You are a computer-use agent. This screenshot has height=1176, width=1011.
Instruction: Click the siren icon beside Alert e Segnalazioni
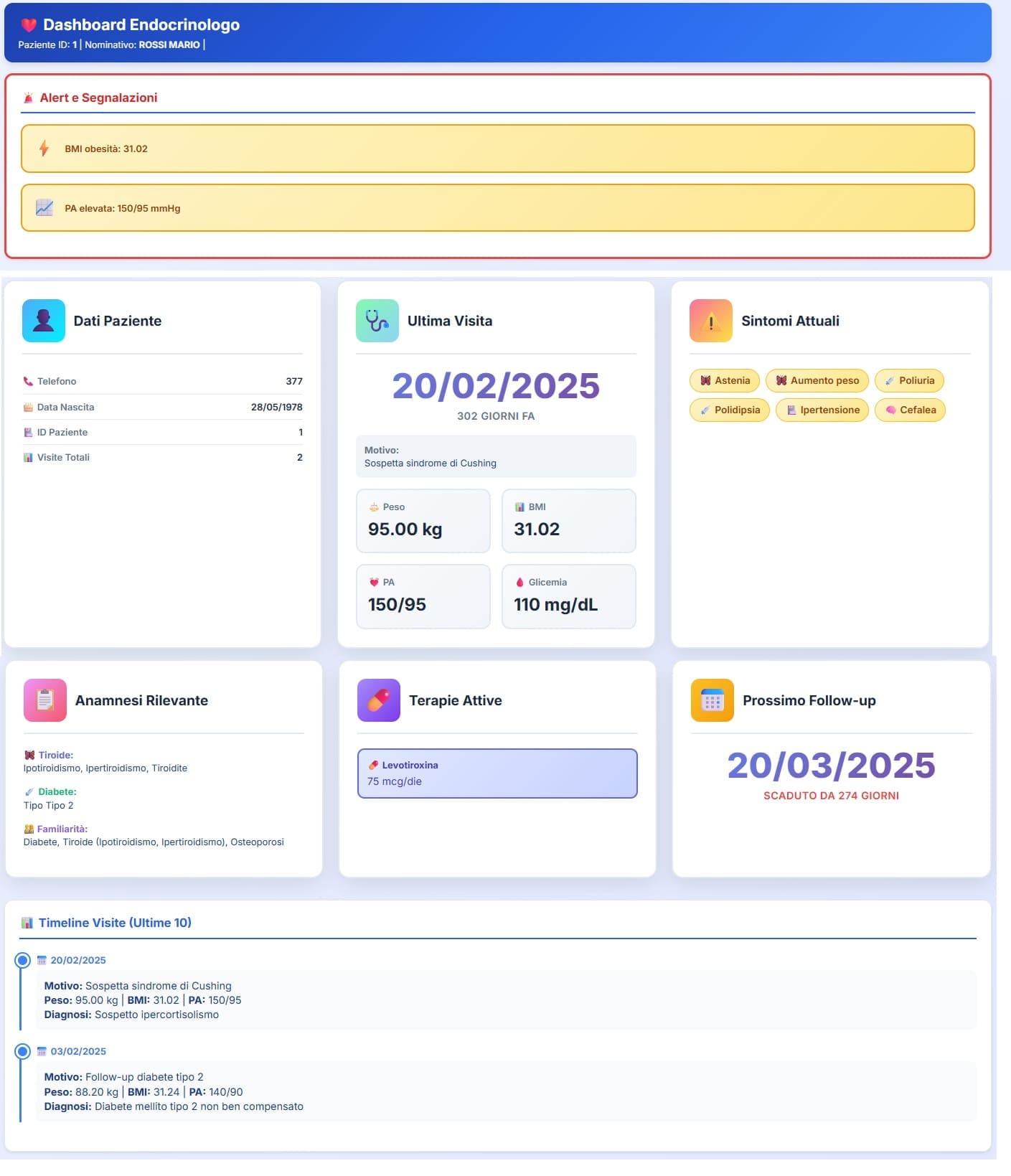28,98
